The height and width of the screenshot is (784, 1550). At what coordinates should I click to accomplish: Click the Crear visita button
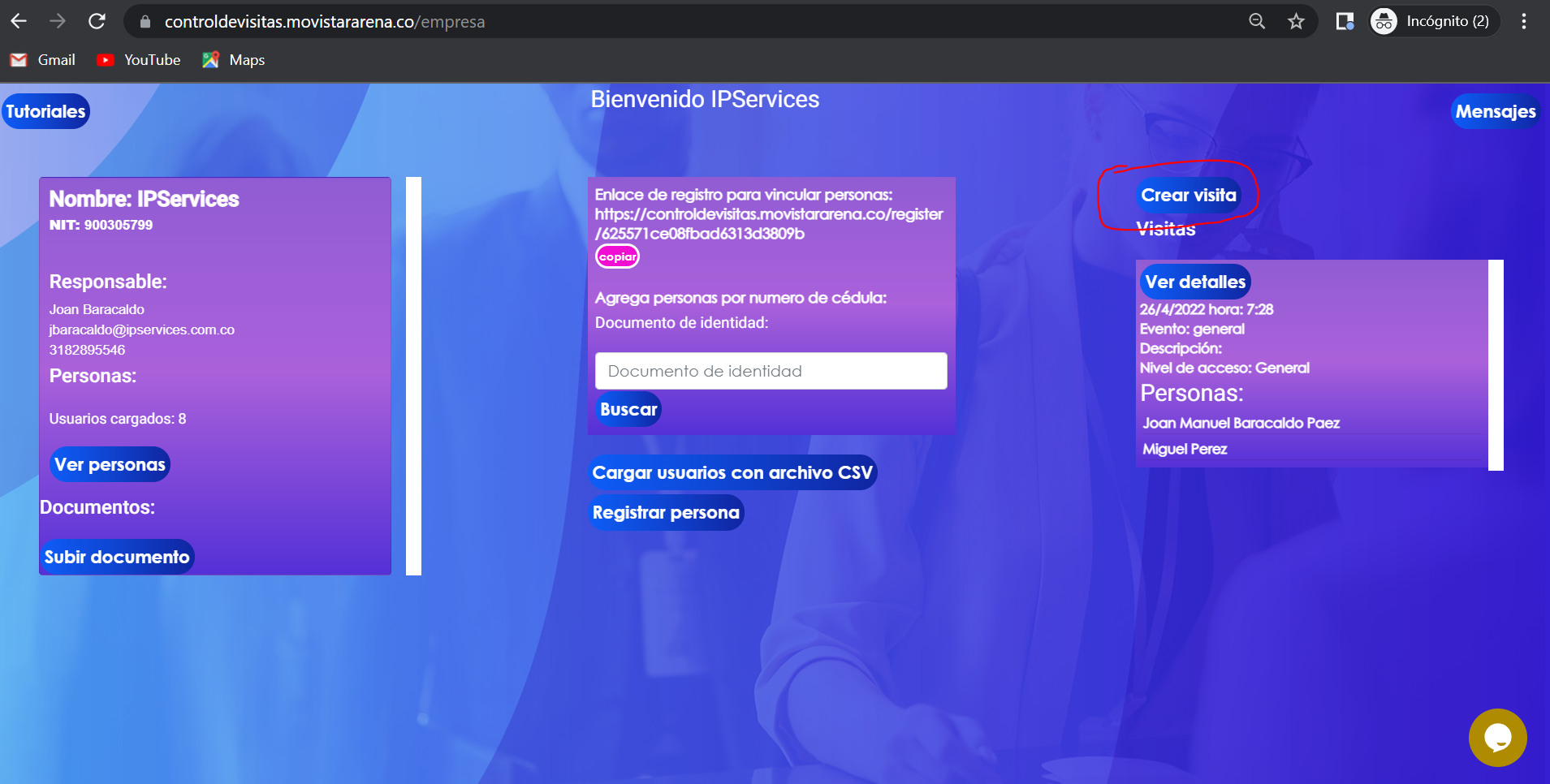coord(1189,195)
